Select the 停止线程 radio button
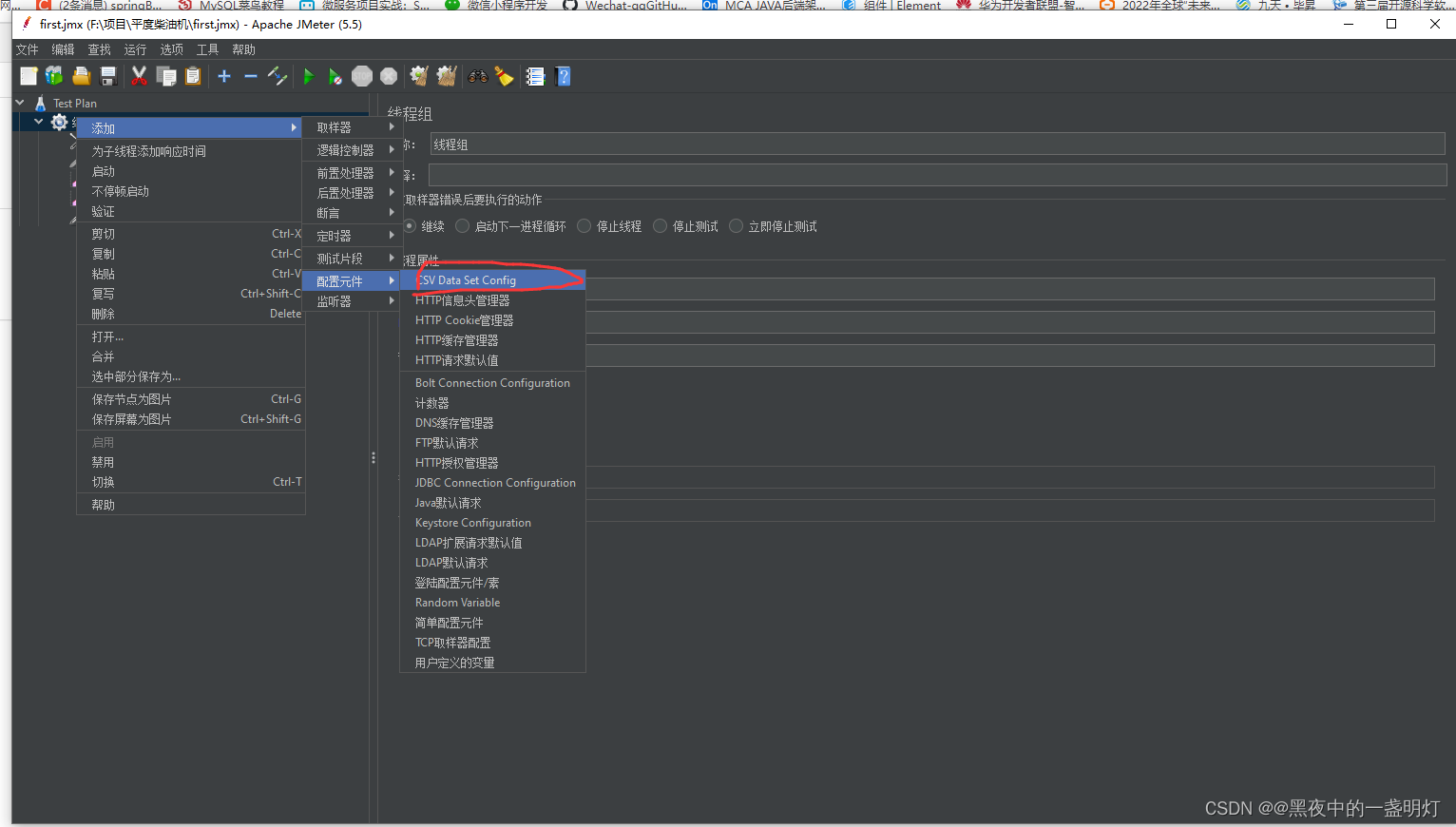The height and width of the screenshot is (827, 1456). [584, 226]
